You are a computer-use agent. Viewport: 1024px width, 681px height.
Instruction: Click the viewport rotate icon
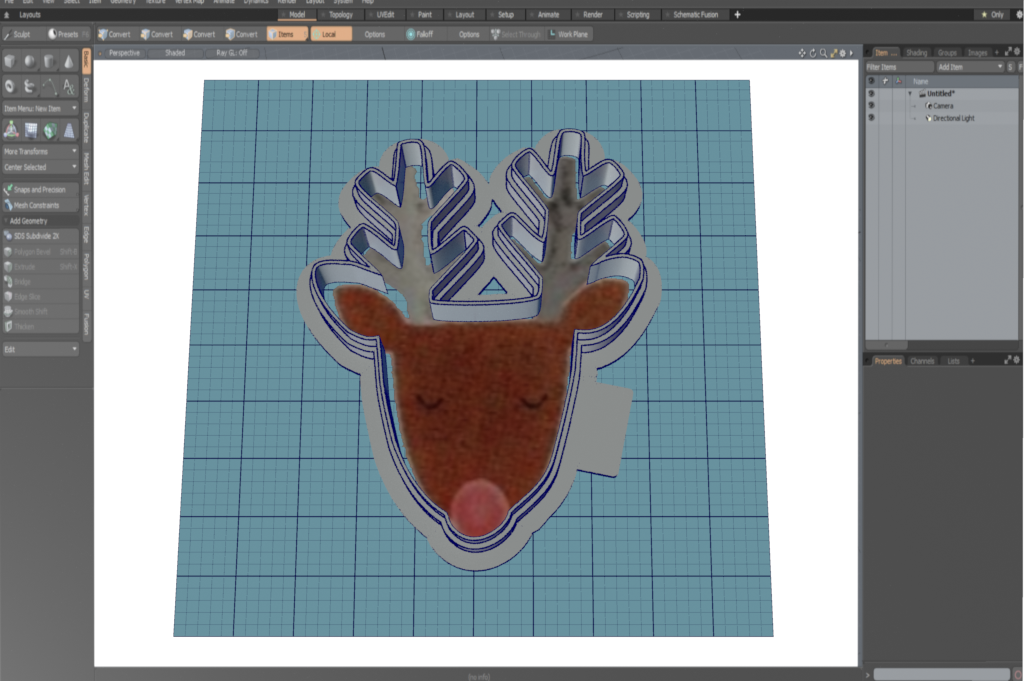[x=812, y=52]
